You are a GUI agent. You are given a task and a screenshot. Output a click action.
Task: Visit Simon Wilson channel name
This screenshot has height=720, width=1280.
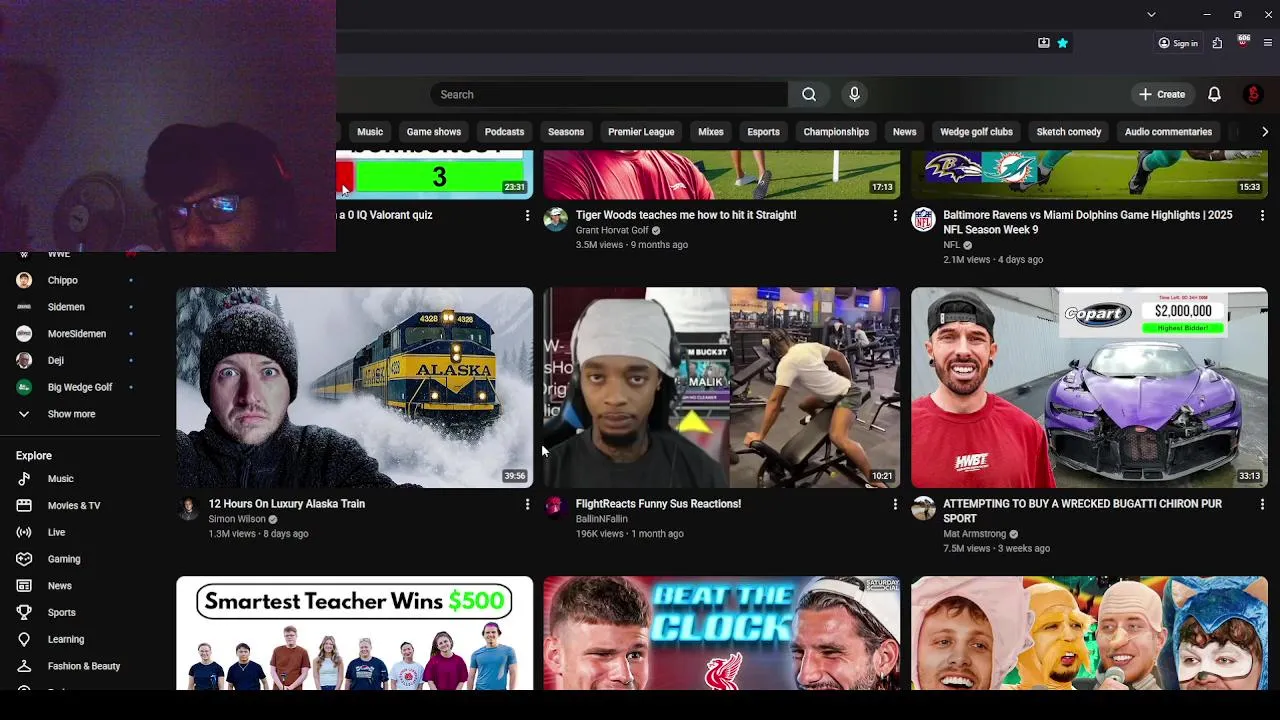[x=237, y=519]
